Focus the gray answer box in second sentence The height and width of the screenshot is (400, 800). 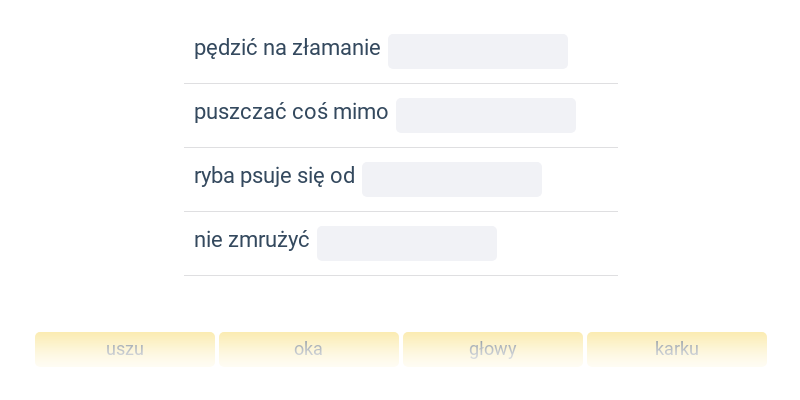[486, 115]
